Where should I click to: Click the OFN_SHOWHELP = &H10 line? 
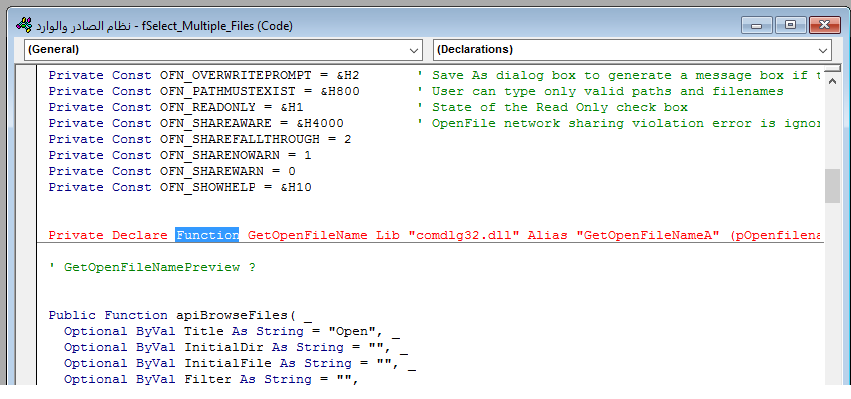(180, 187)
